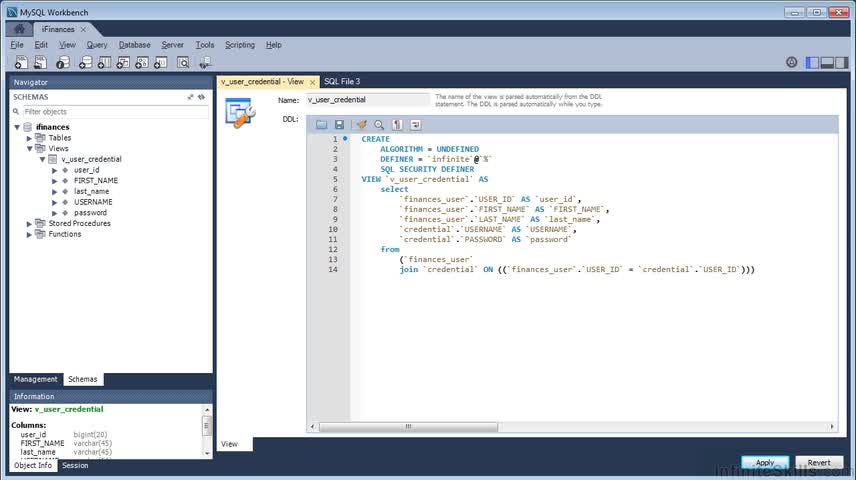Image resolution: width=856 pixels, height=480 pixels.
Task: Toggle invisible characters icon in DDL toolbar
Action: click(397, 125)
